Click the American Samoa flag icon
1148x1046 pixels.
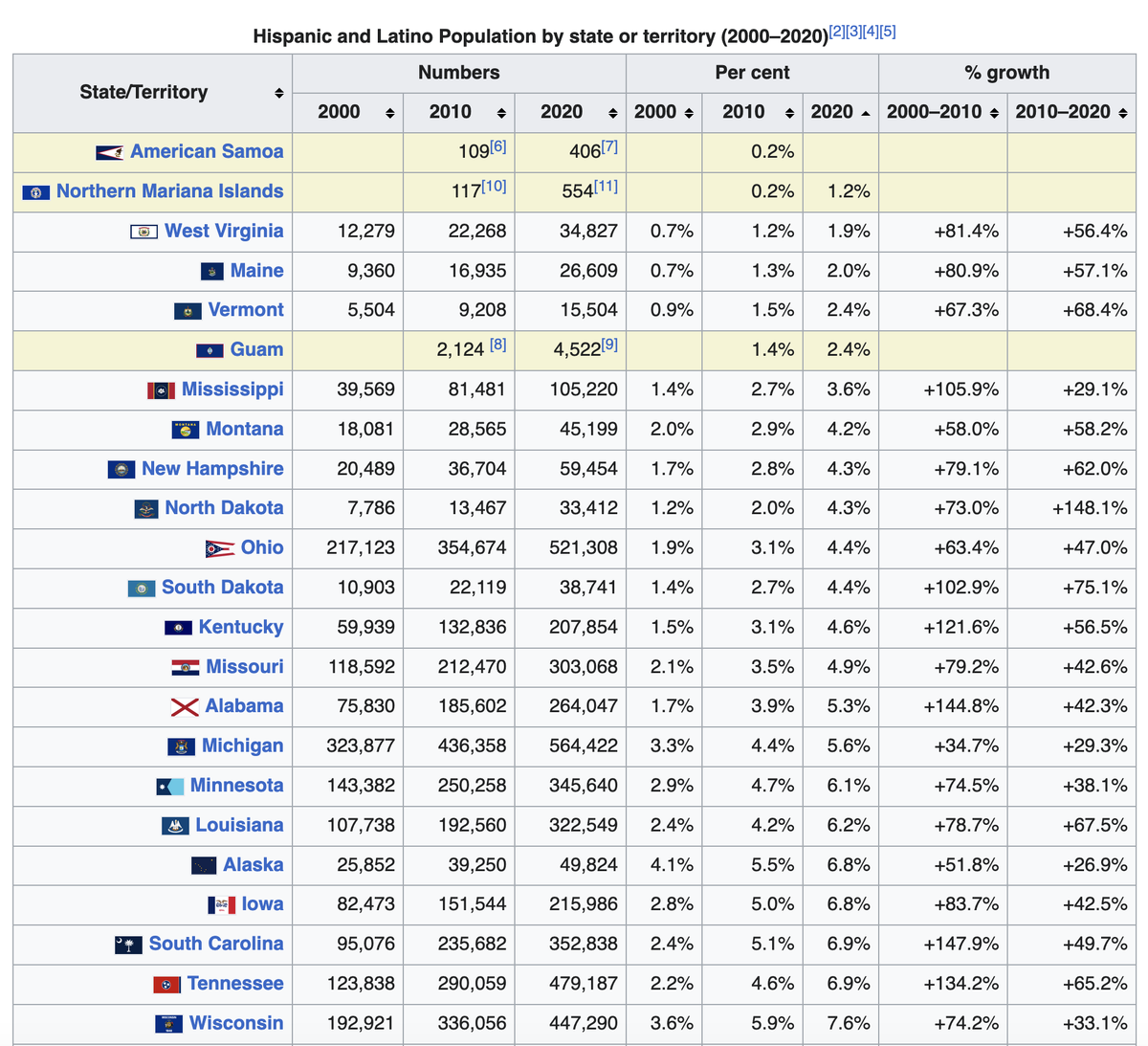pyautogui.click(x=109, y=152)
